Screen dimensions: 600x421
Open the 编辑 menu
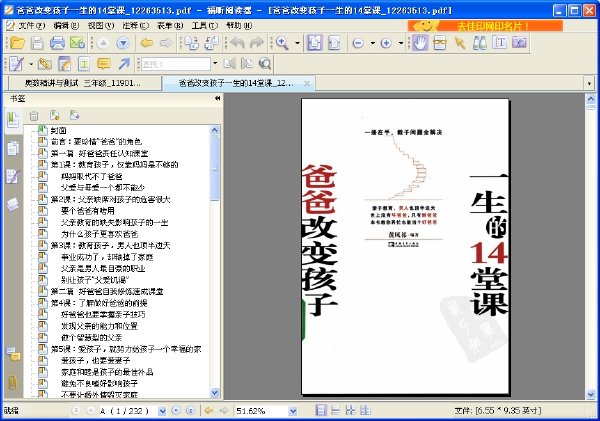coord(66,26)
